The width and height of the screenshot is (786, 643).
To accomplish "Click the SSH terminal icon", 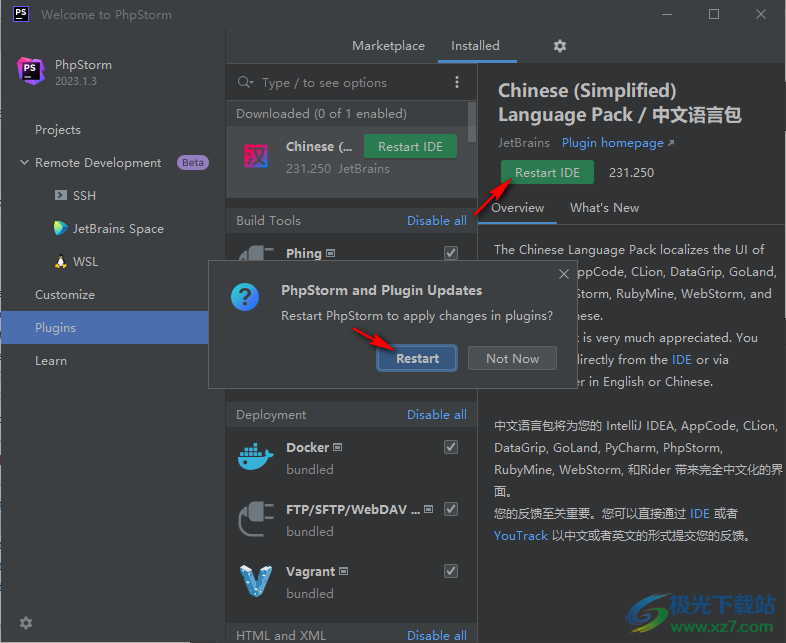I will pyautogui.click(x=61, y=195).
